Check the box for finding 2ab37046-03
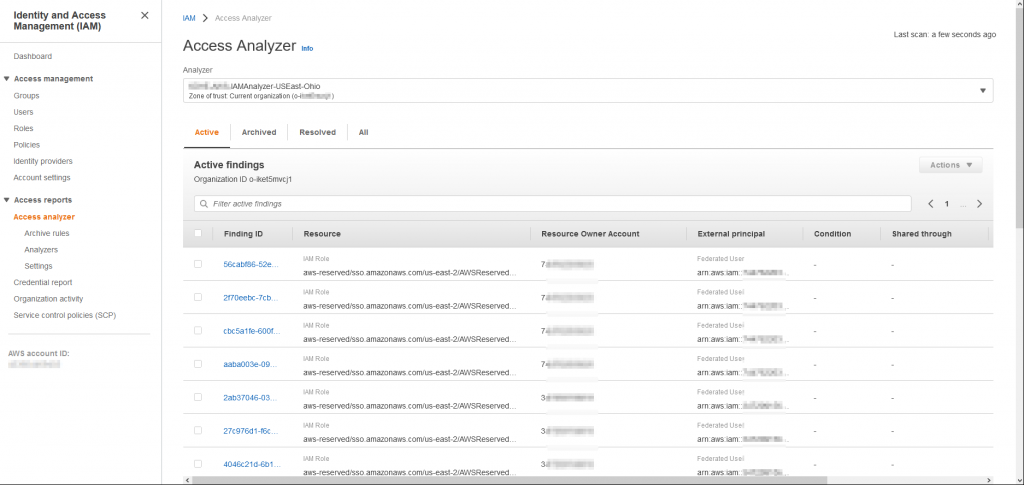The image size is (1024, 485). click(x=198, y=397)
